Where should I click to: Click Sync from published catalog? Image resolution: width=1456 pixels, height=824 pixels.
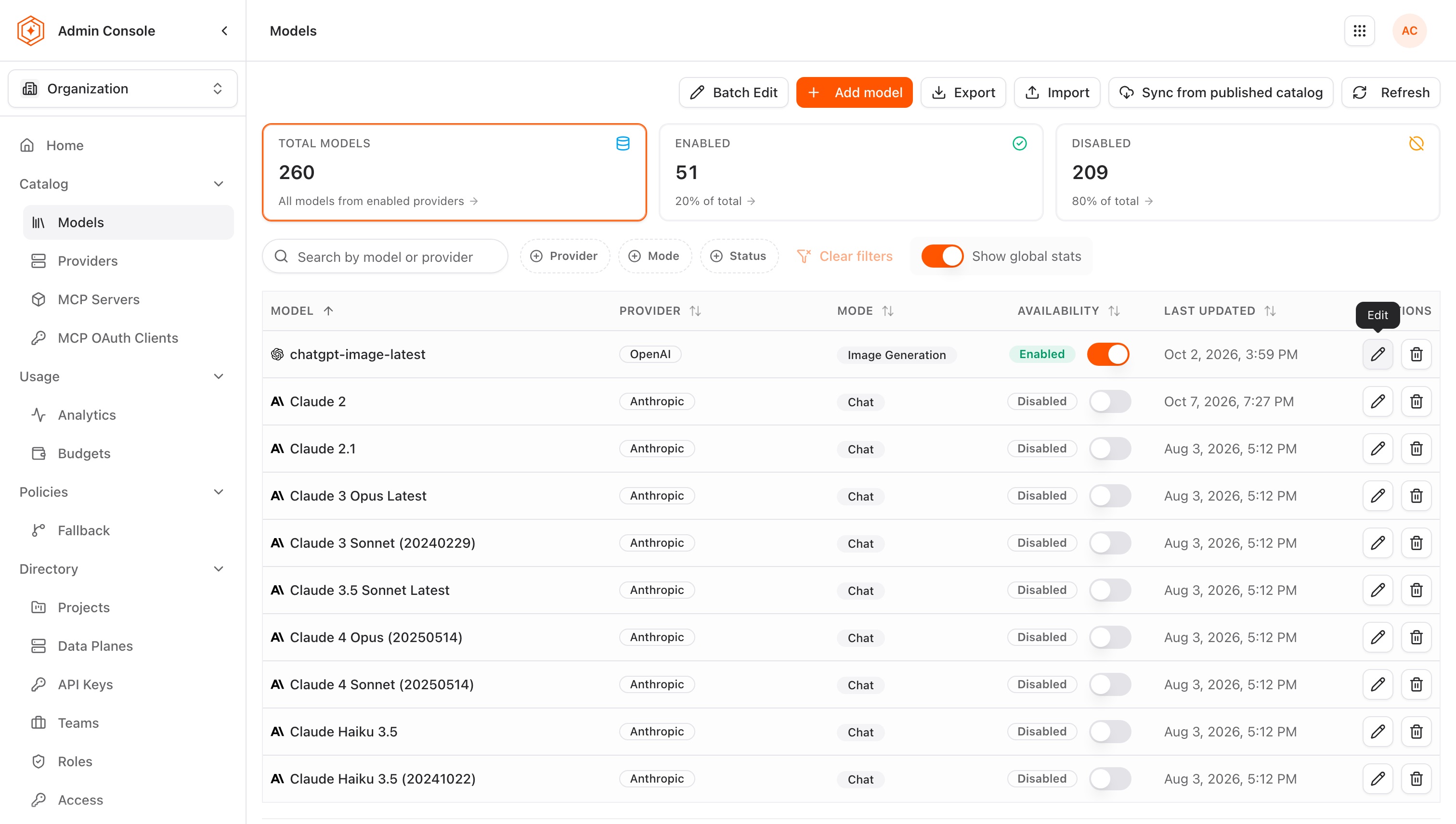1221,93
